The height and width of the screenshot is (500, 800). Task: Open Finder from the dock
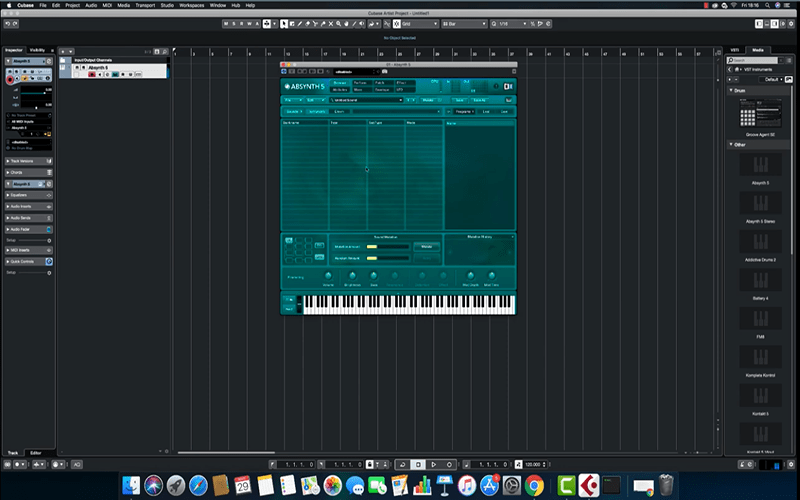click(x=131, y=485)
